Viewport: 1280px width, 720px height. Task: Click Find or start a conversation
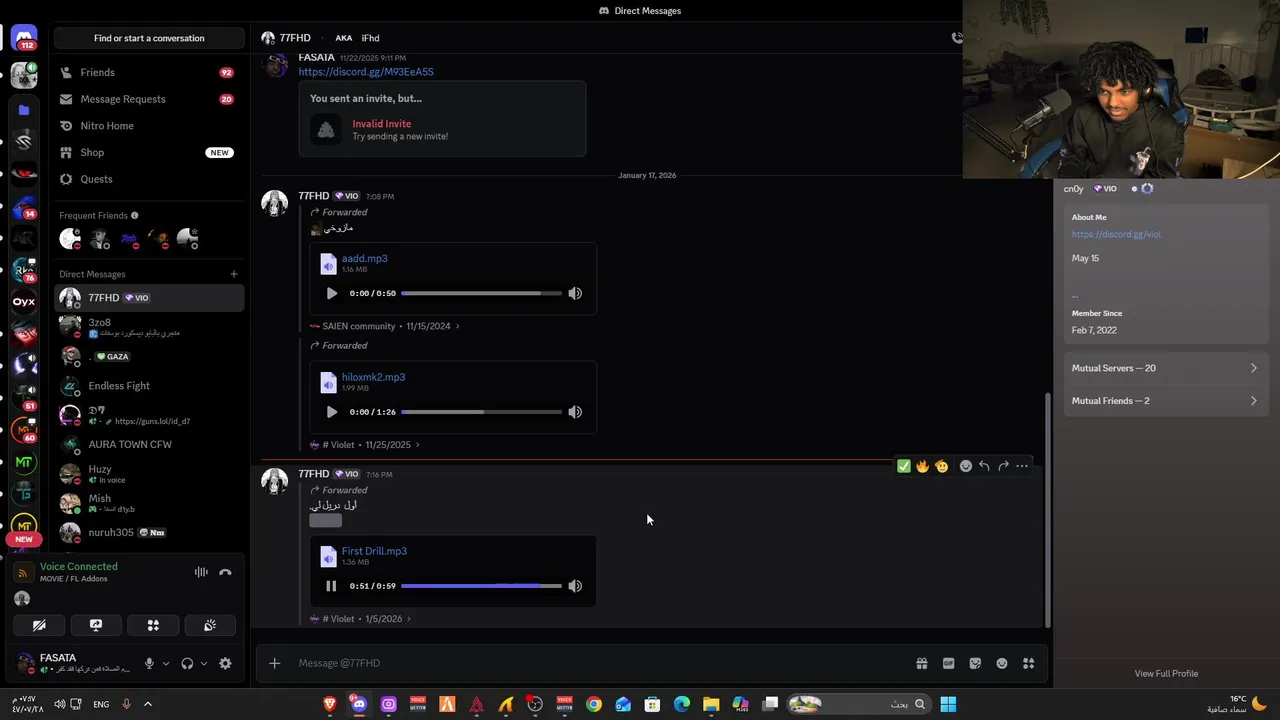[x=149, y=38]
